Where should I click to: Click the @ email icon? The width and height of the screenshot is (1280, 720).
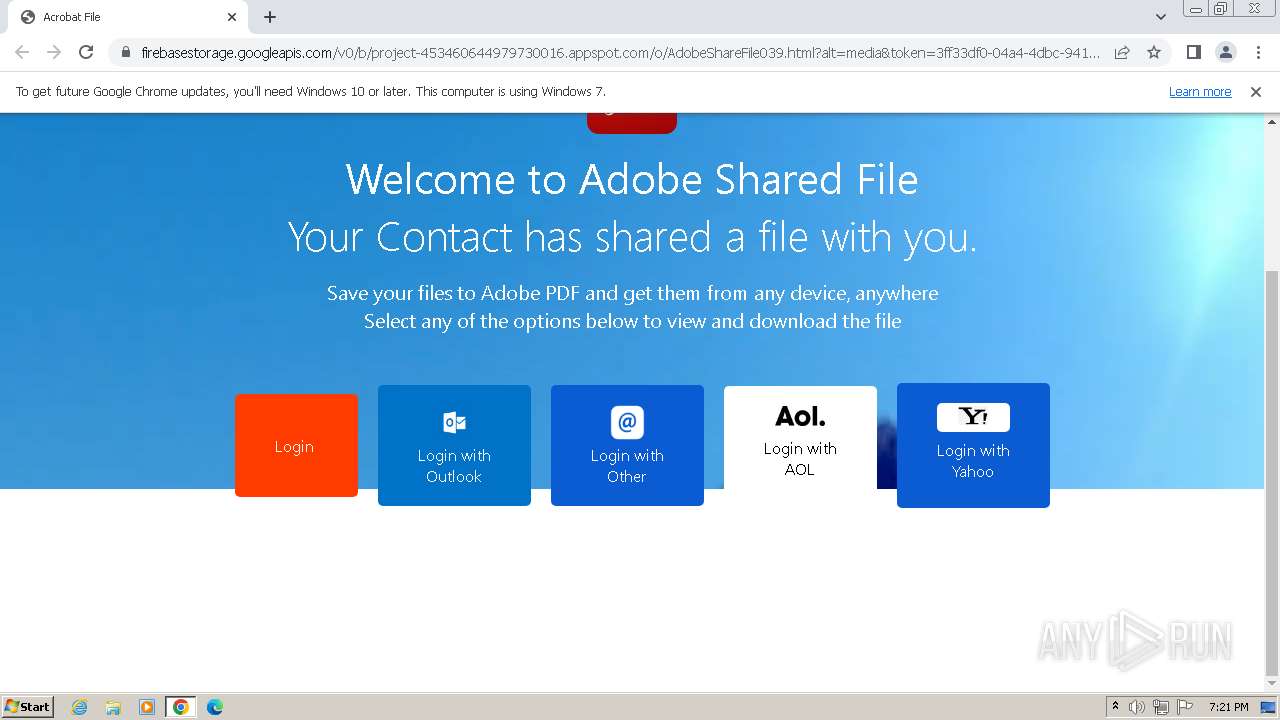coord(627,422)
